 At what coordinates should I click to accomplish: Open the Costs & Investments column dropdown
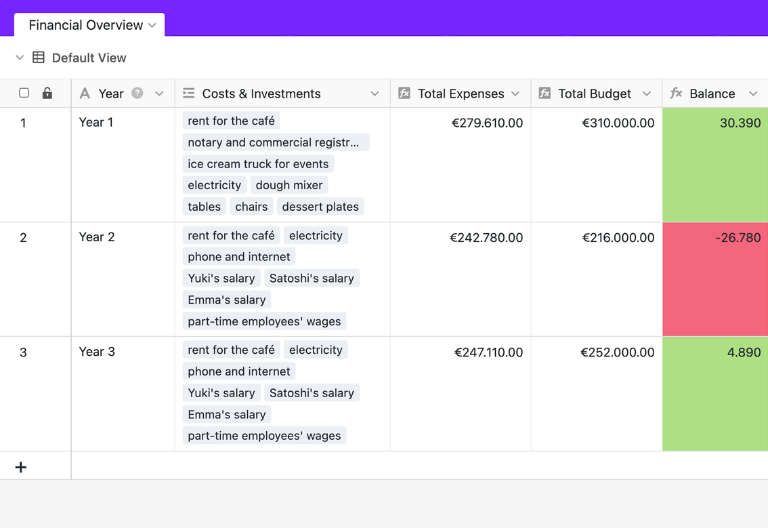pyautogui.click(x=375, y=94)
